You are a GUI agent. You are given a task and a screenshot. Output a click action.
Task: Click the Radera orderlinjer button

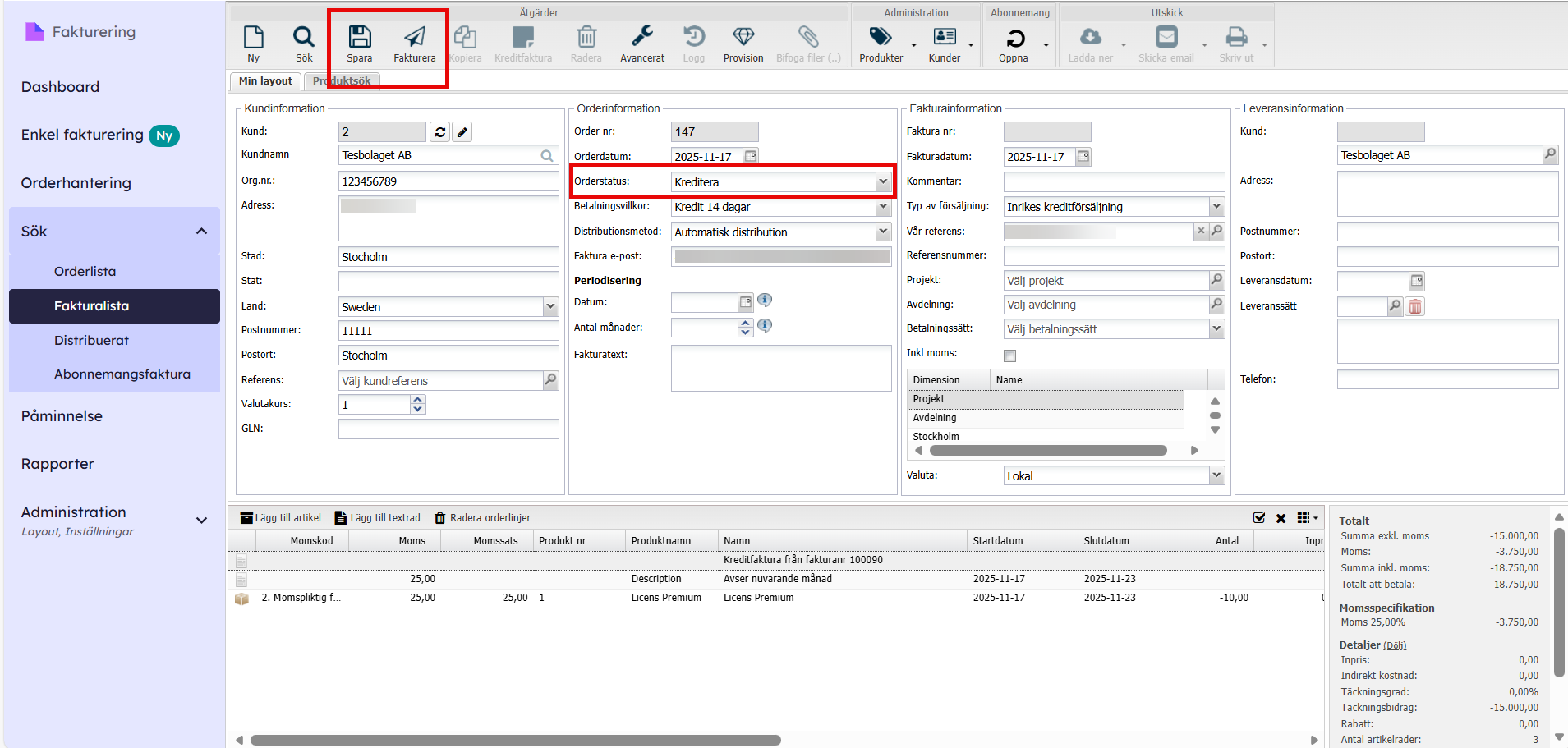point(482,518)
